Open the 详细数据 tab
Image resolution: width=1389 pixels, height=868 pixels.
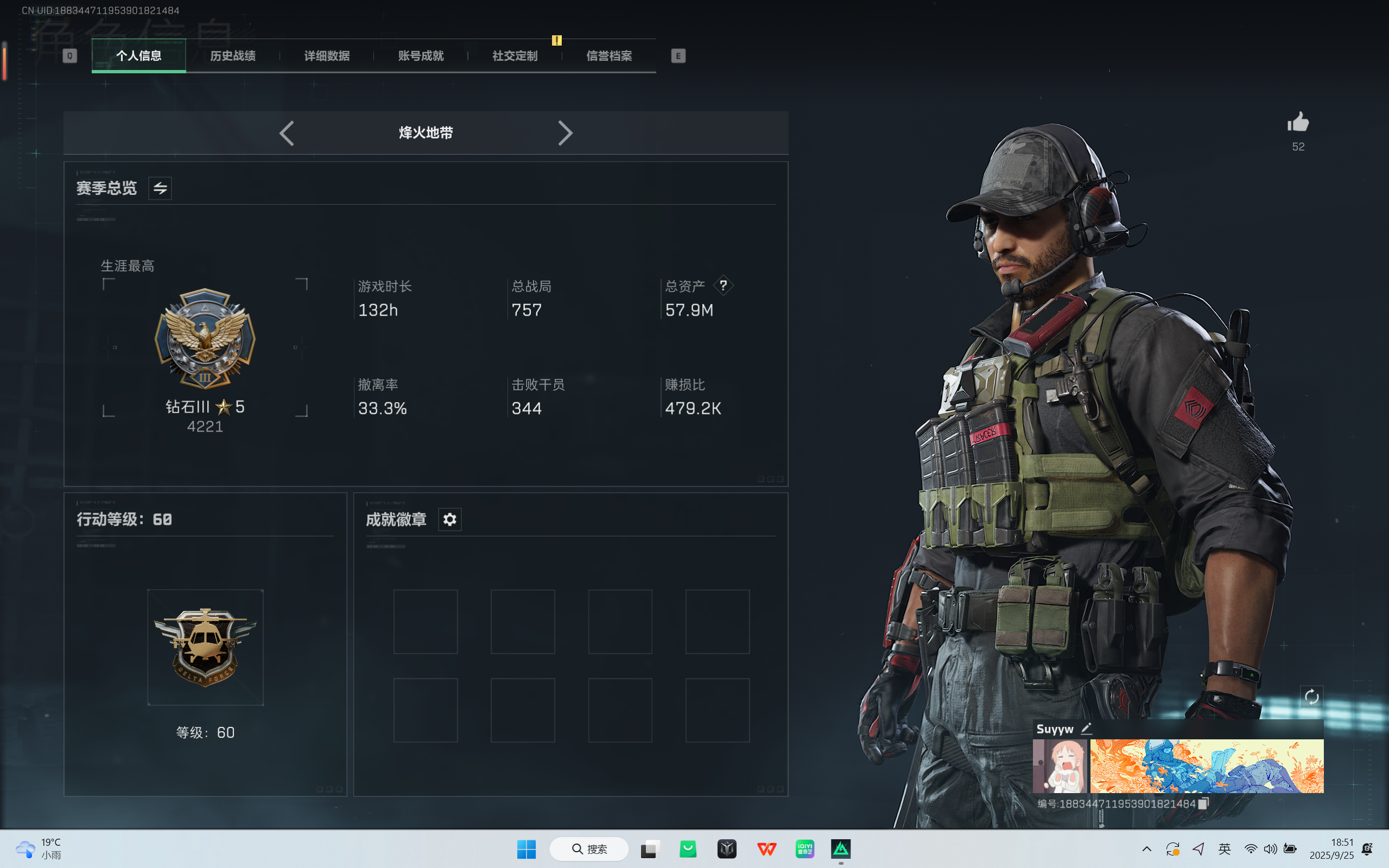click(327, 56)
